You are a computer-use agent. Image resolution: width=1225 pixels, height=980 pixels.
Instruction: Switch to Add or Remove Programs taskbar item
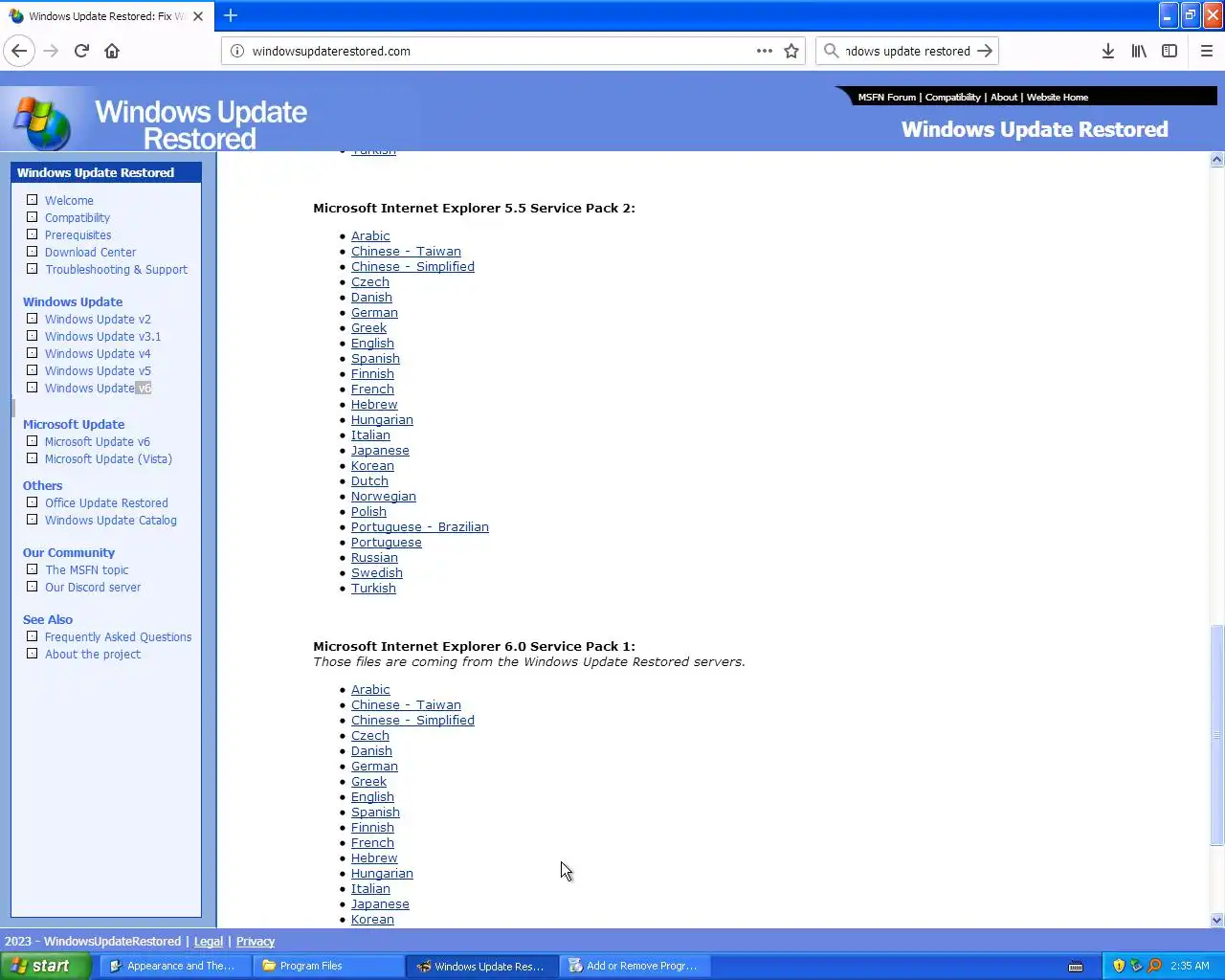pyautogui.click(x=635, y=966)
